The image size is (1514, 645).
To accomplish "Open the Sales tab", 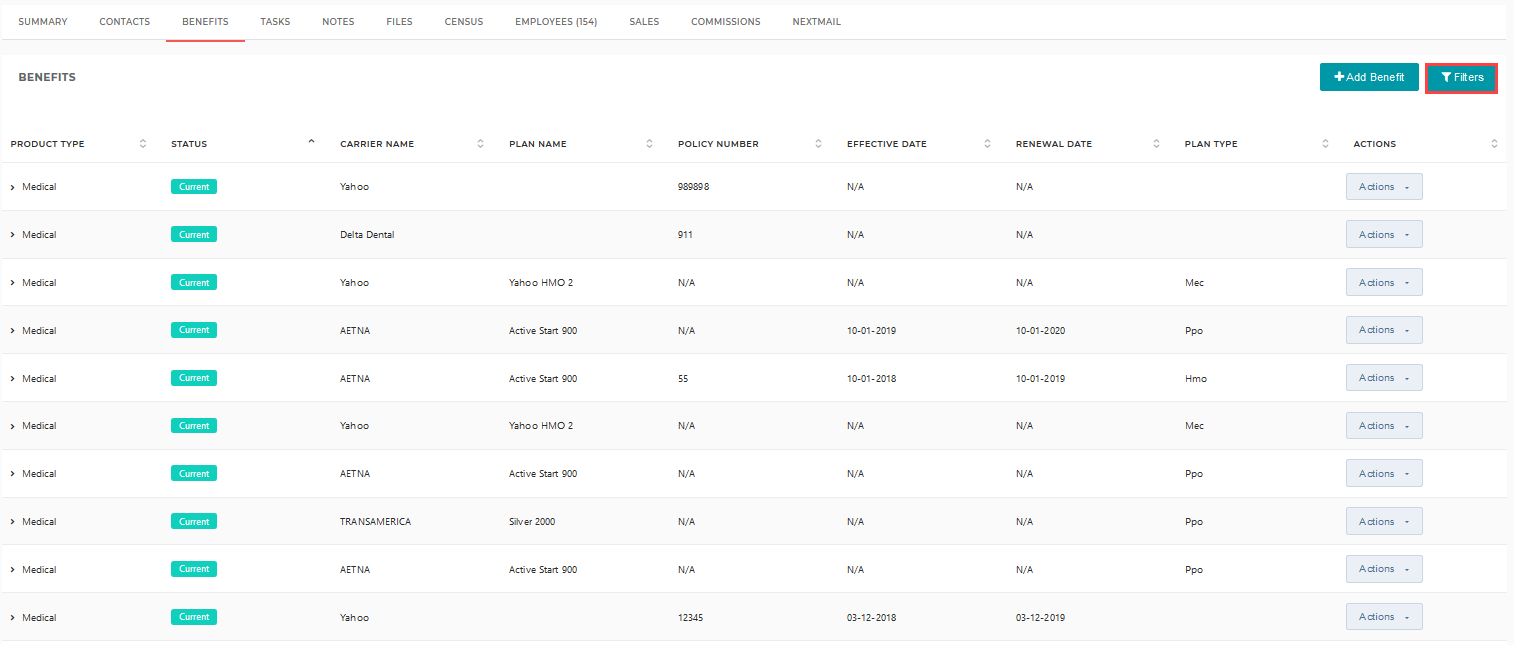I will pyautogui.click(x=644, y=22).
